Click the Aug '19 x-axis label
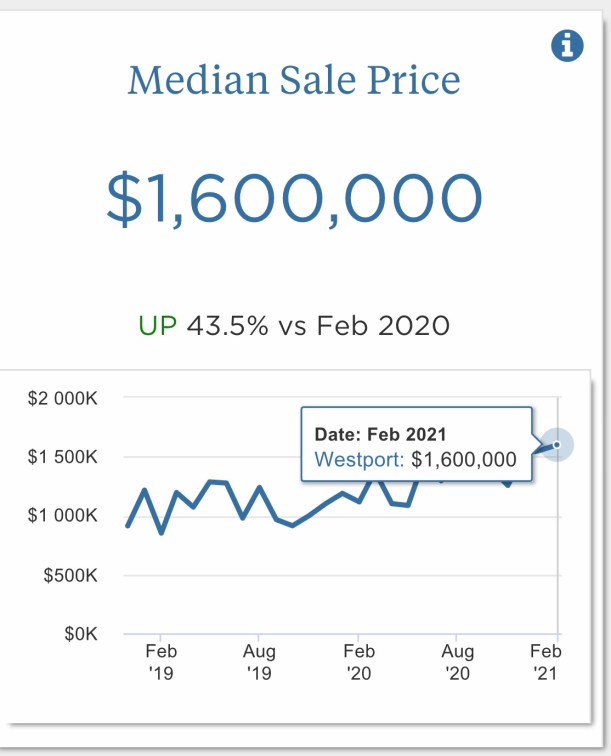The image size is (611, 756). point(259,663)
